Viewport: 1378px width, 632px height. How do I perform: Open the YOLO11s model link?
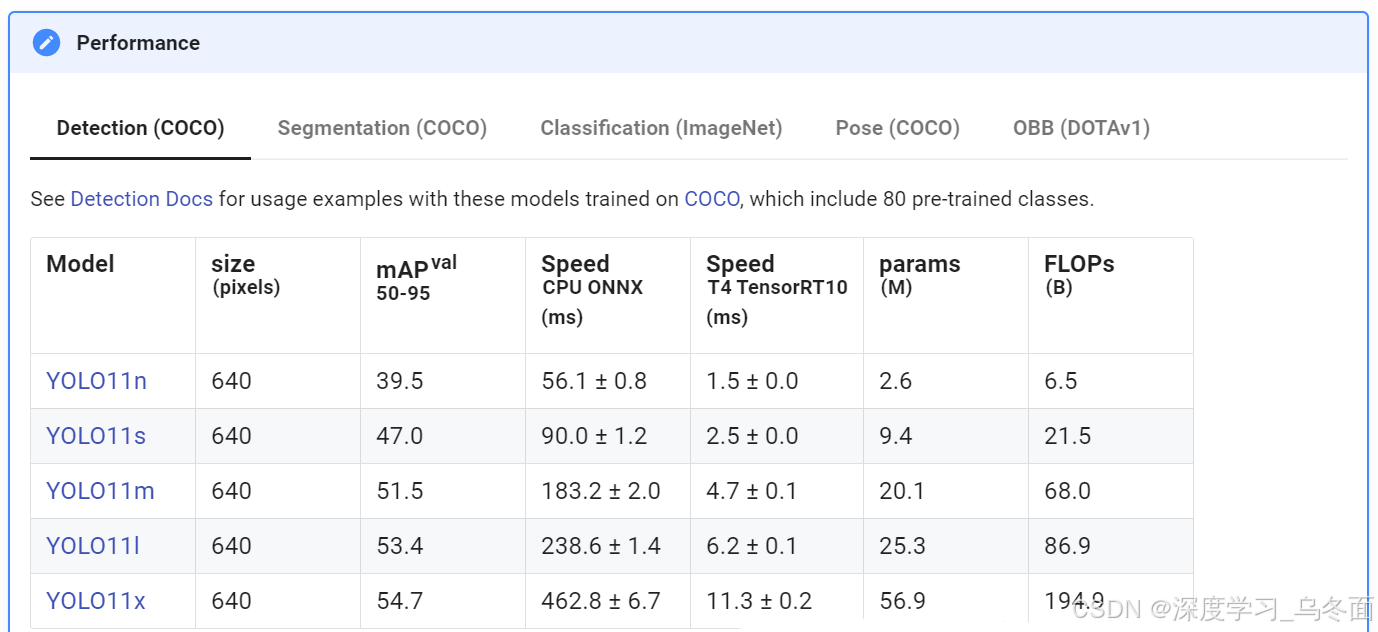96,436
